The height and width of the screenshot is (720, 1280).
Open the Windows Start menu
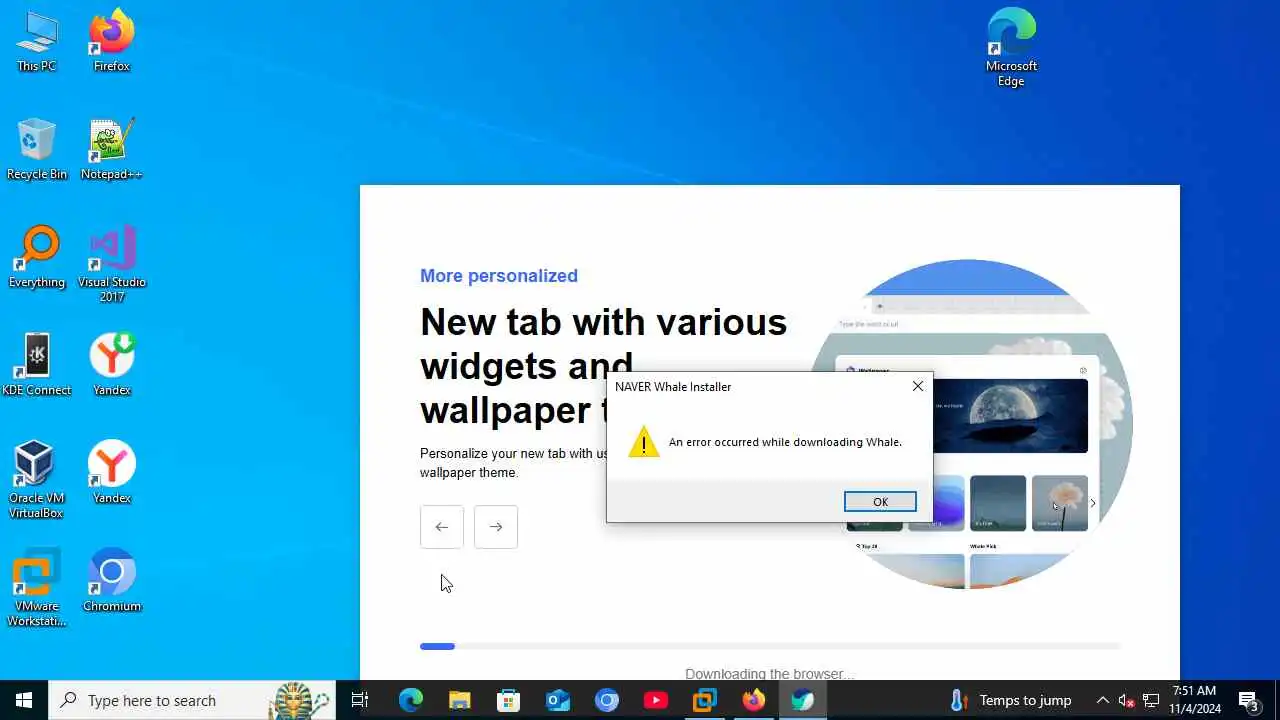coord(24,700)
